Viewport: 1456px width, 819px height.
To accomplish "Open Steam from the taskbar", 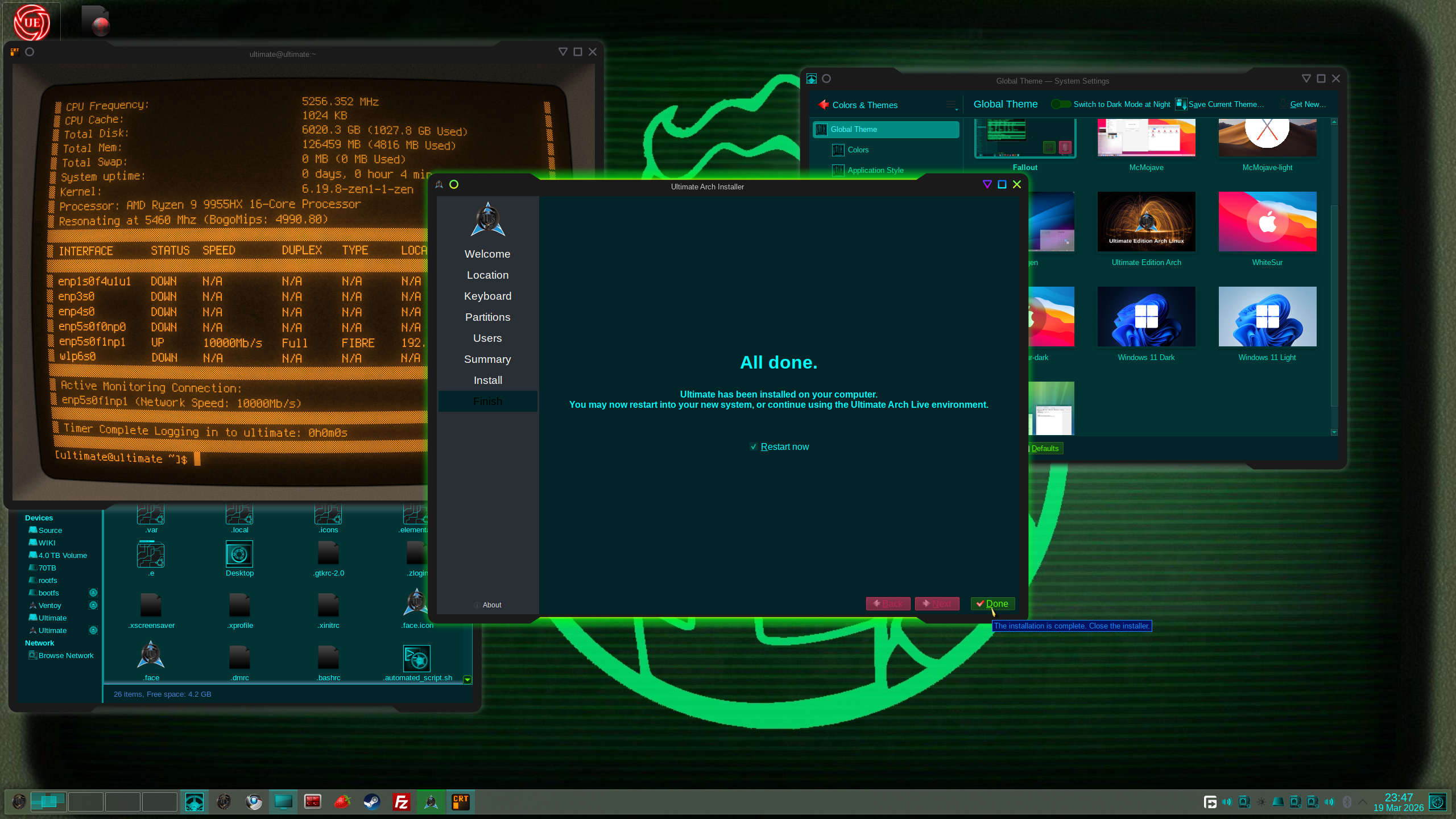I will tap(372, 802).
